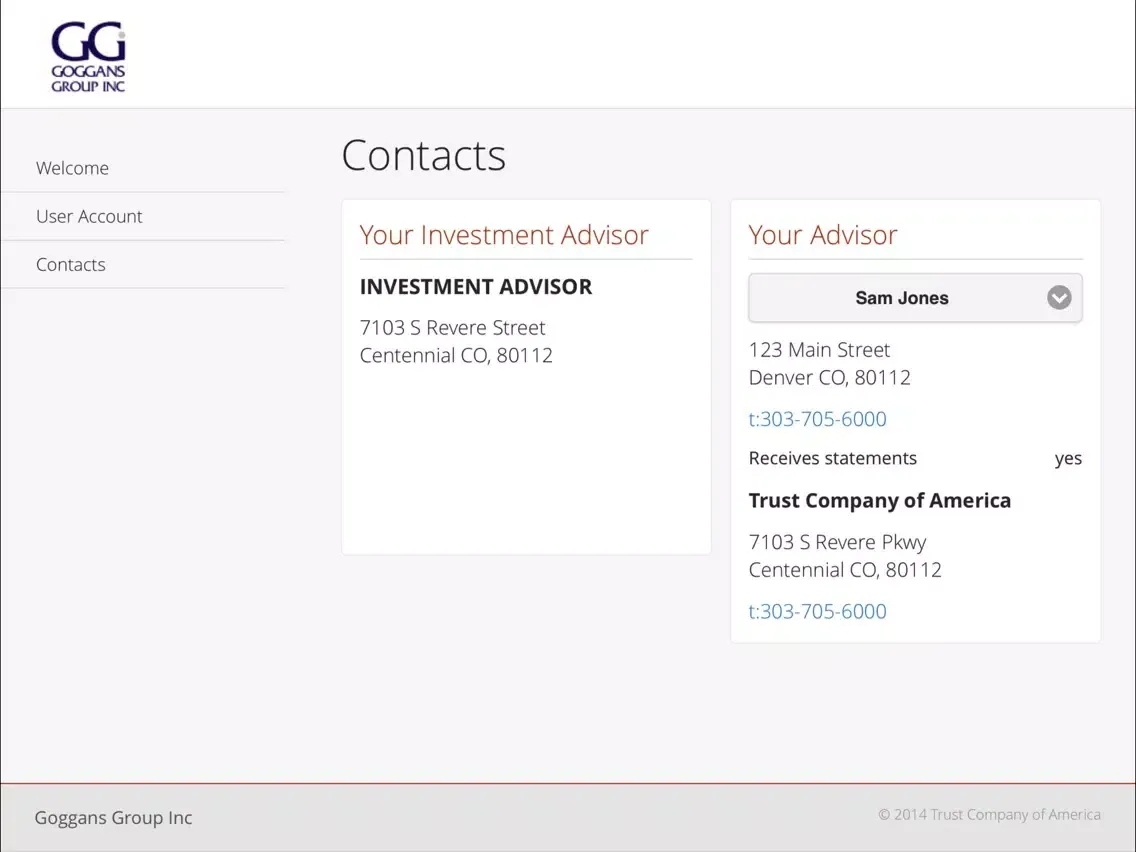Click the 2014 copyright notice in footer
1136x852 pixels.
pyautogui.click(x=988, y=815)
